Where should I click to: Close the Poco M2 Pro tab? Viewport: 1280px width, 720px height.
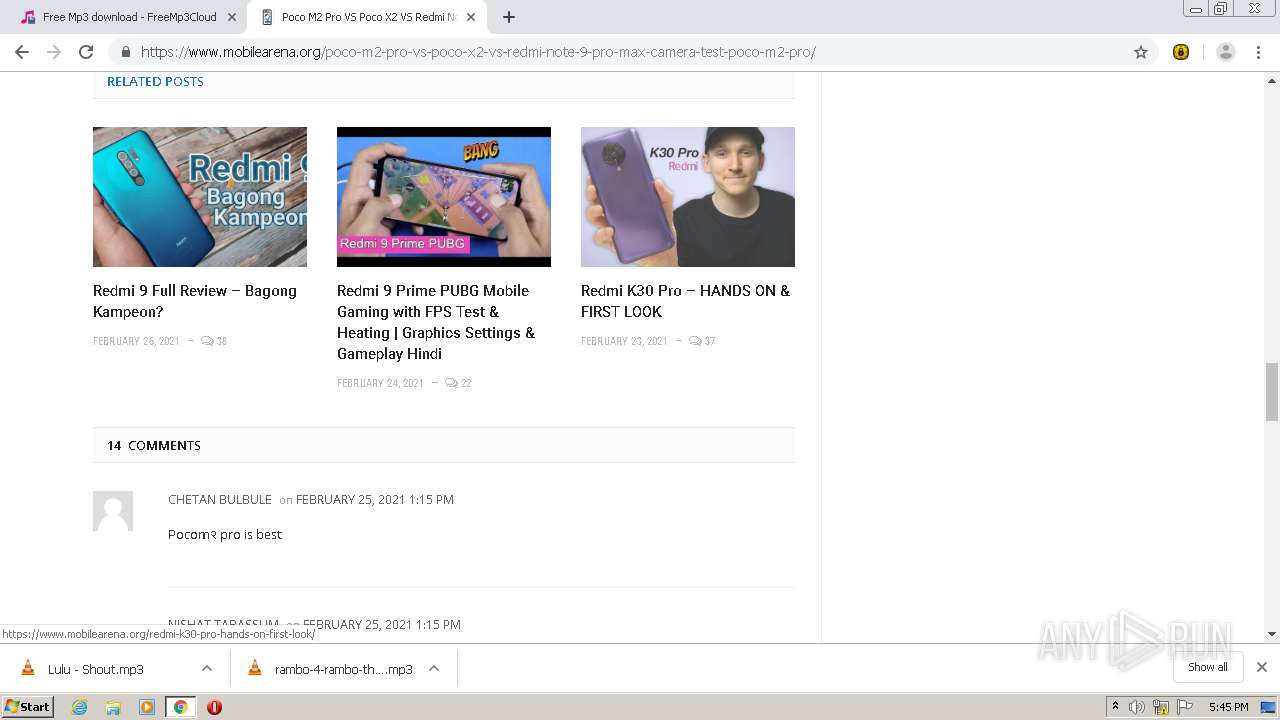(x=470, y=17)
